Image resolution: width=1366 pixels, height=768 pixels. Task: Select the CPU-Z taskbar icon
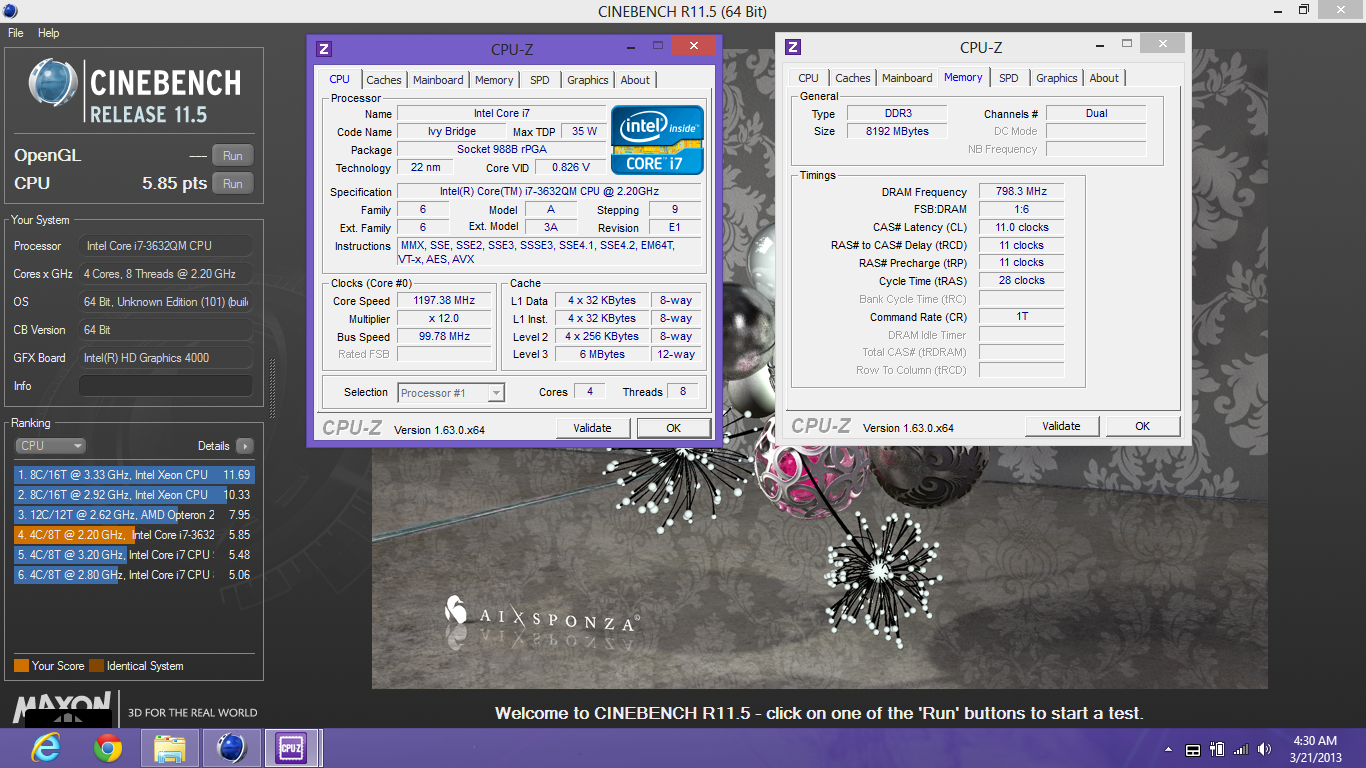coord(291,747)
